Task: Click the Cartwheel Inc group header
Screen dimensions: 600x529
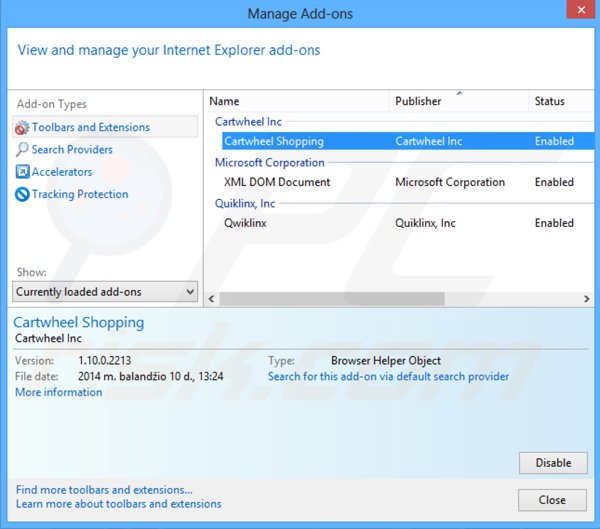Action: coord(248,122)
